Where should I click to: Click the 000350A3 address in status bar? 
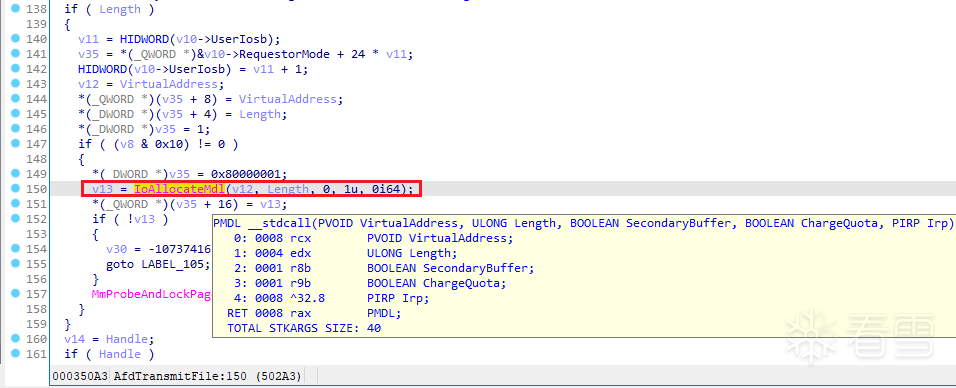tap(81, 376)
